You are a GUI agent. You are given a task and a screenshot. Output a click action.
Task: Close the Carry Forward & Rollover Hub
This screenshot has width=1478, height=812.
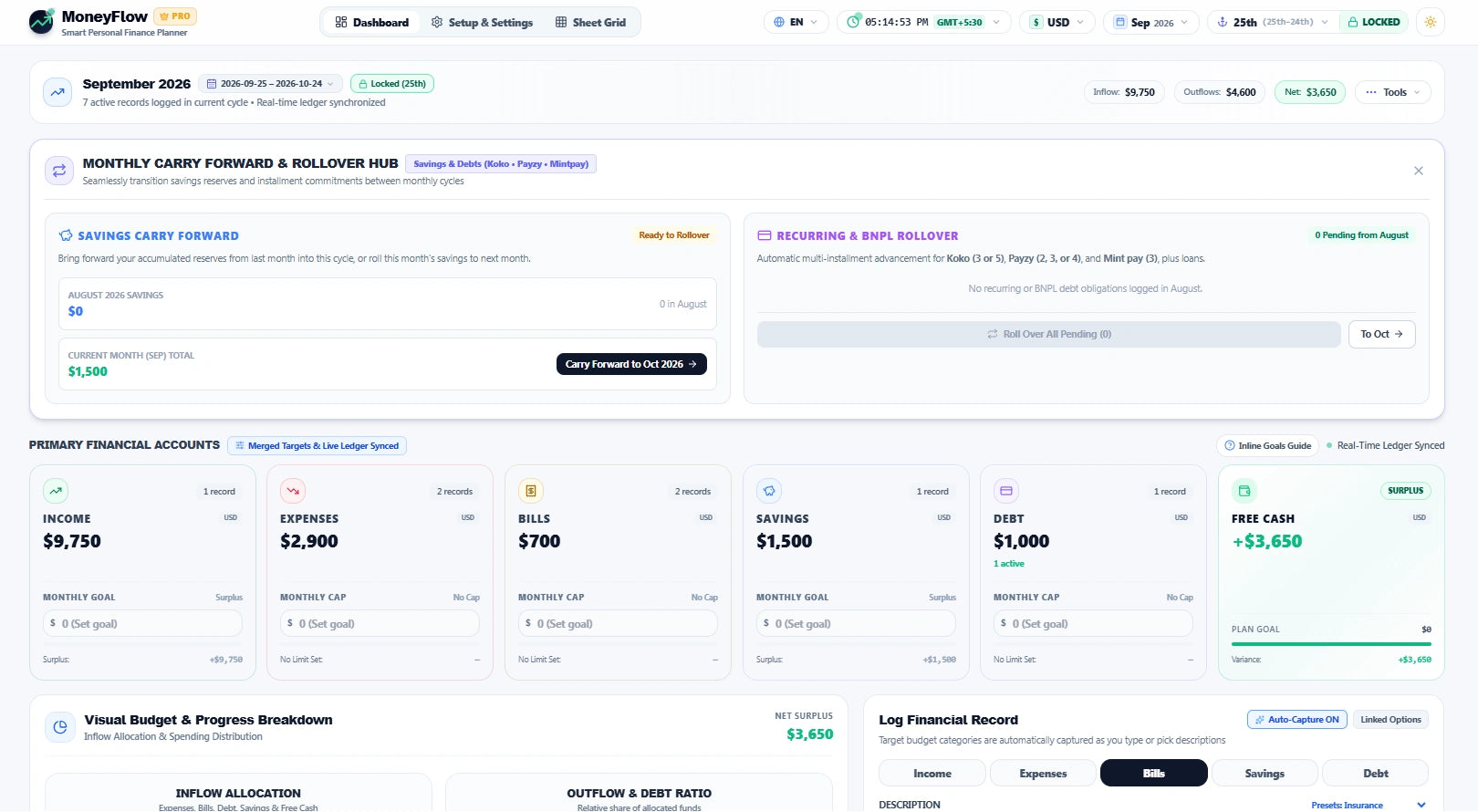coord(1418,171)
